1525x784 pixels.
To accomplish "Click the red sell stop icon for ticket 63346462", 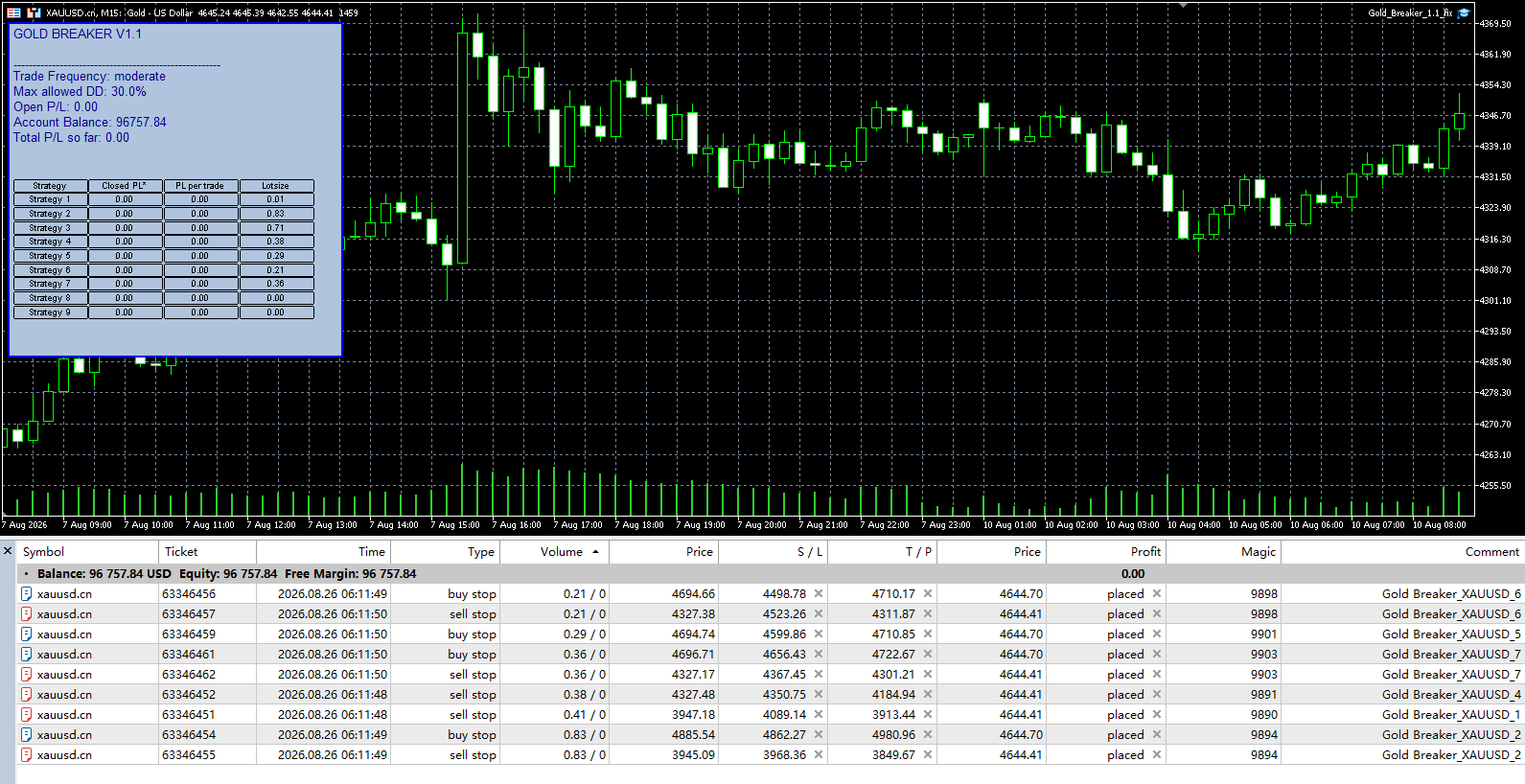I will click(x=27, y=675).
